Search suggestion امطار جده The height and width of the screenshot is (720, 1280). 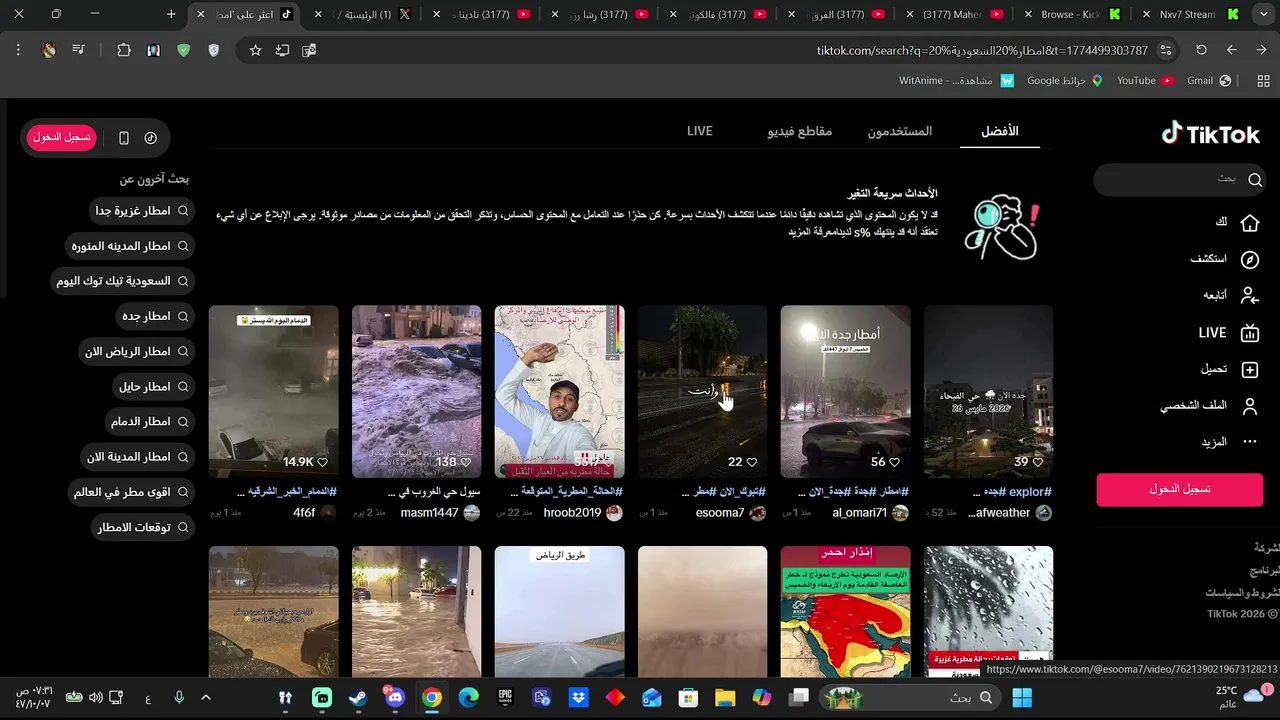click(155, 316)
